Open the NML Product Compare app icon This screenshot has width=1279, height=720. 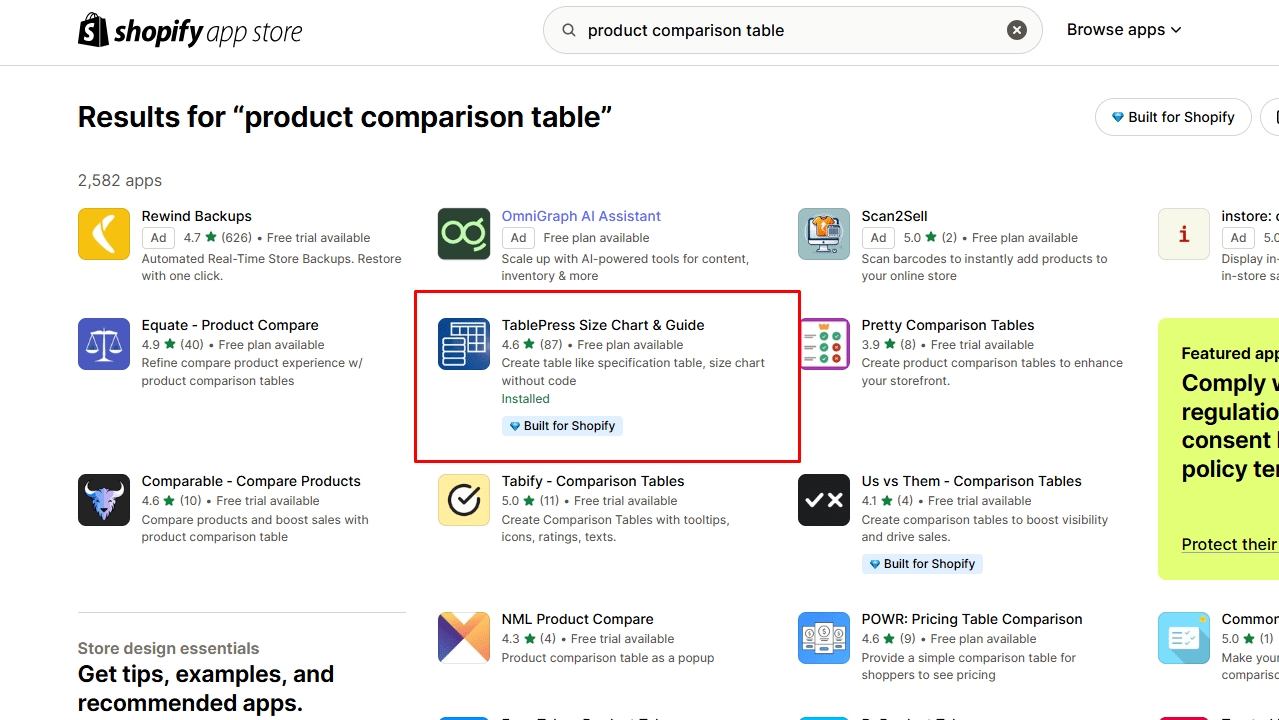[x=464, y=638]
